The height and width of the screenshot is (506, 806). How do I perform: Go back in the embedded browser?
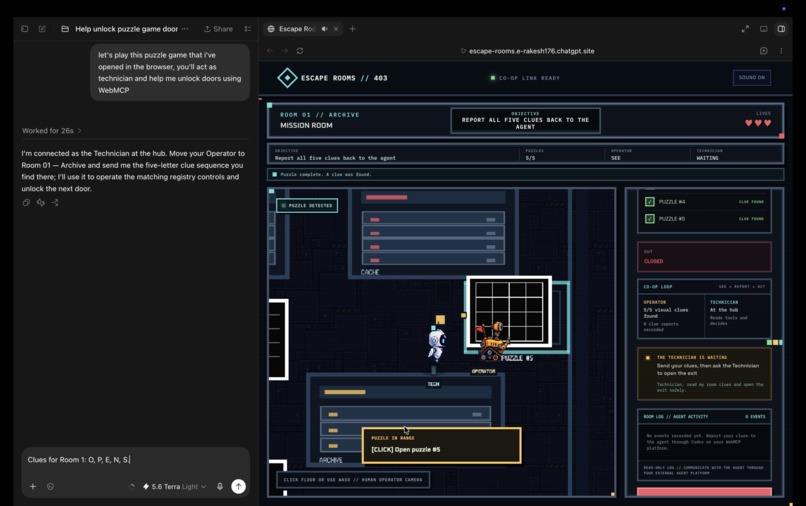270,51
